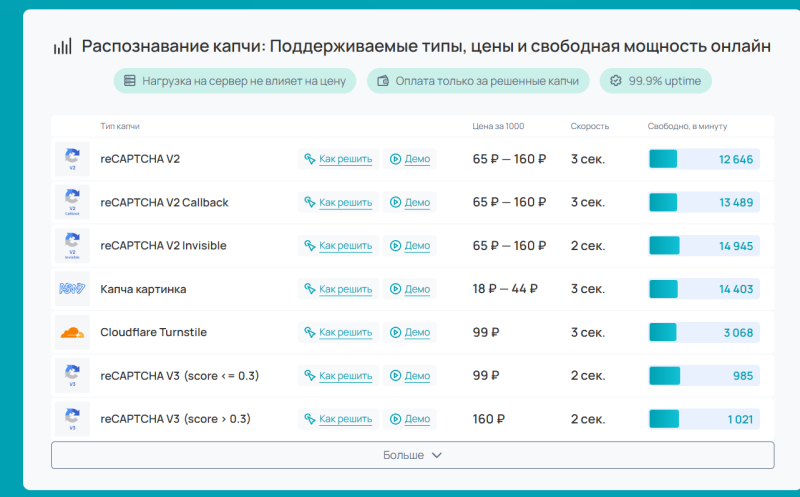Click the pointer icon in reCAPTCHA V2 Как решить

click(310, 159)
